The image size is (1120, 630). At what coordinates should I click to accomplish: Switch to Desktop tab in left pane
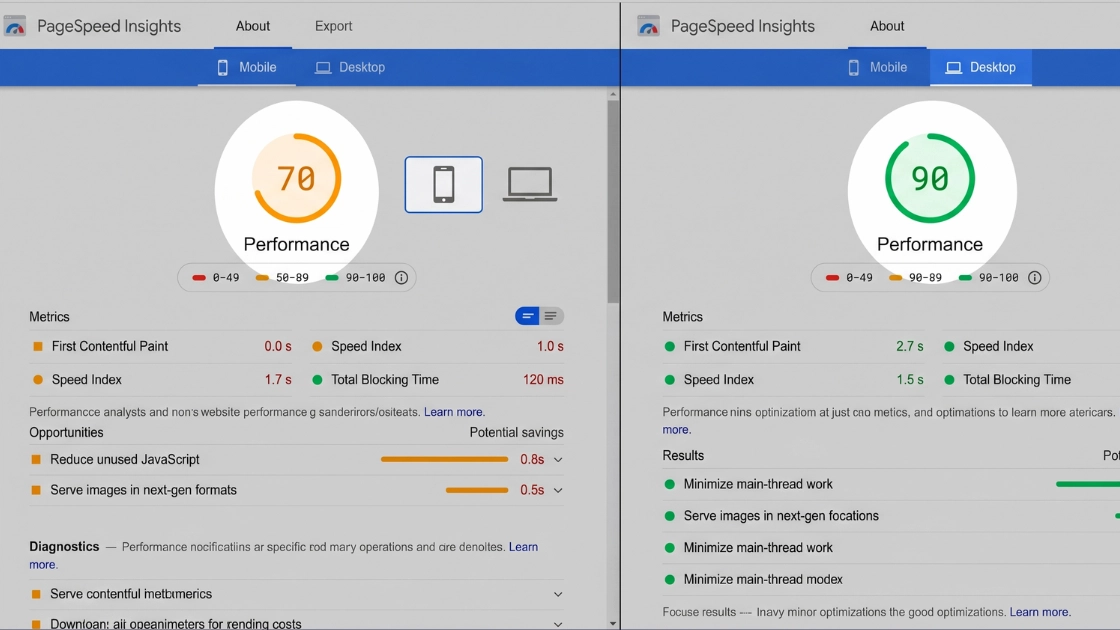click(x=350, y=67)
